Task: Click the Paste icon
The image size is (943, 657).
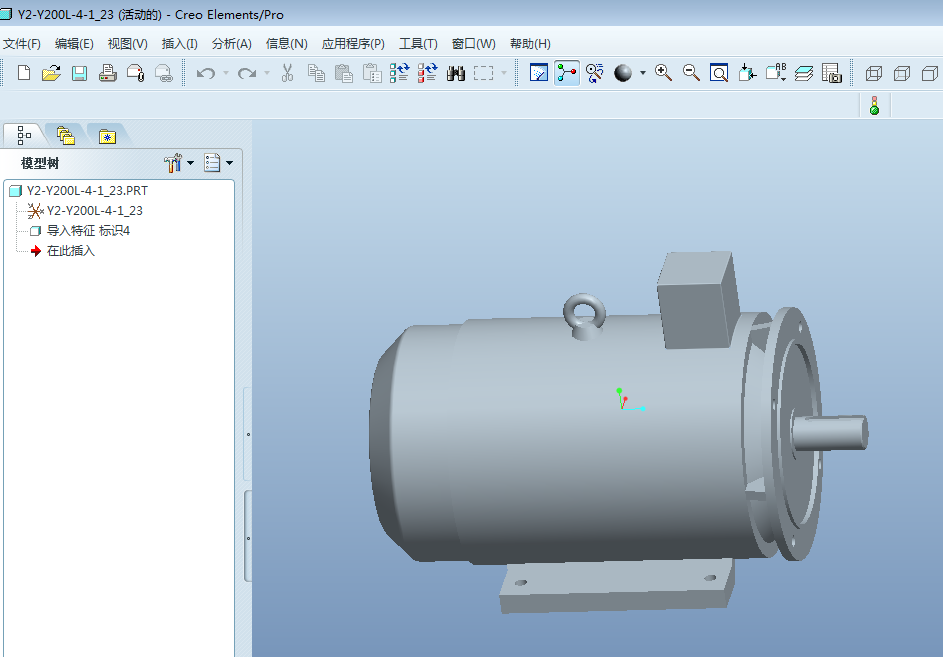Action: click(343, 73)
